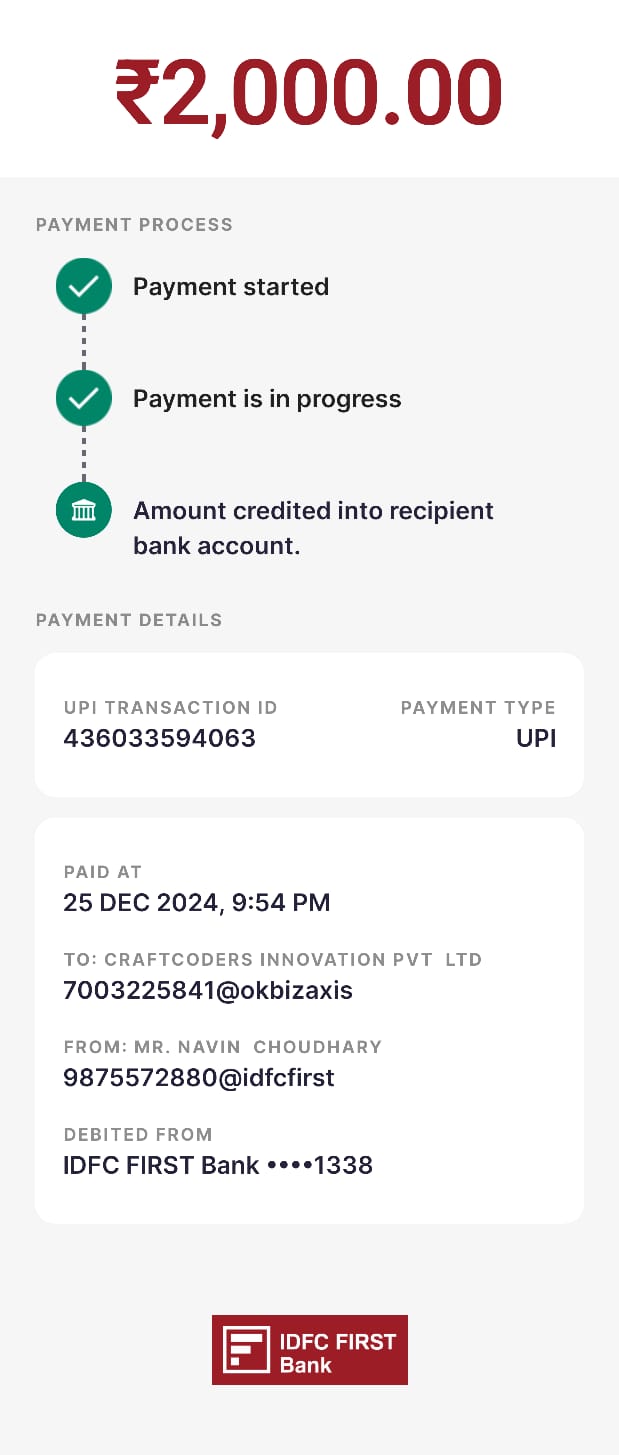Tap the Payment is in progress label
The width and height of the screenshot is (619, 1455).
[267, 399]
